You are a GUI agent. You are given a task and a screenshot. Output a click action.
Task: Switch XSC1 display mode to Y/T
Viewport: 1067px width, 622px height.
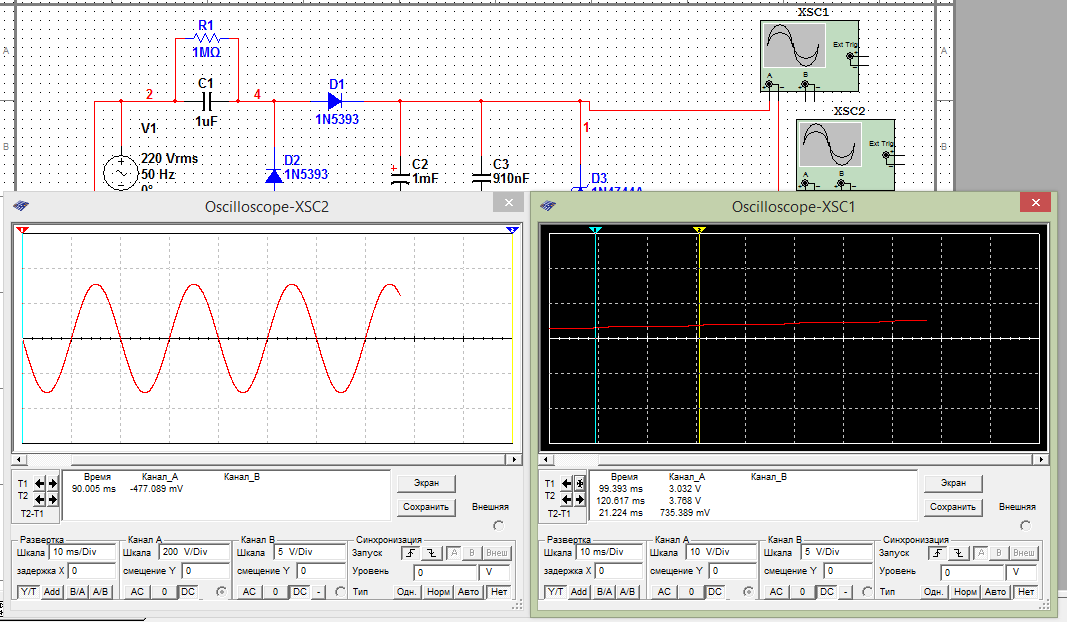[x=555, y=591]
